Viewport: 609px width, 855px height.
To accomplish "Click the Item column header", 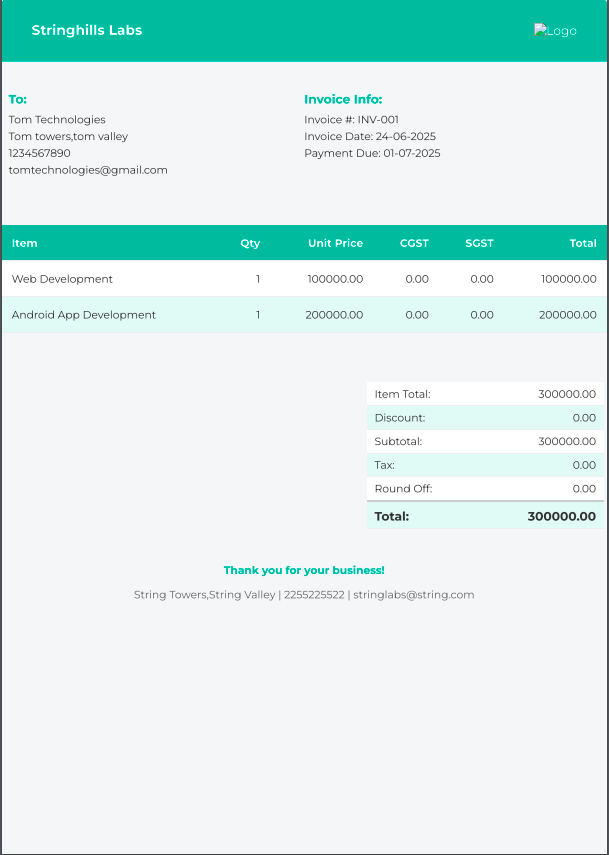I will click(x=25, y=243).
